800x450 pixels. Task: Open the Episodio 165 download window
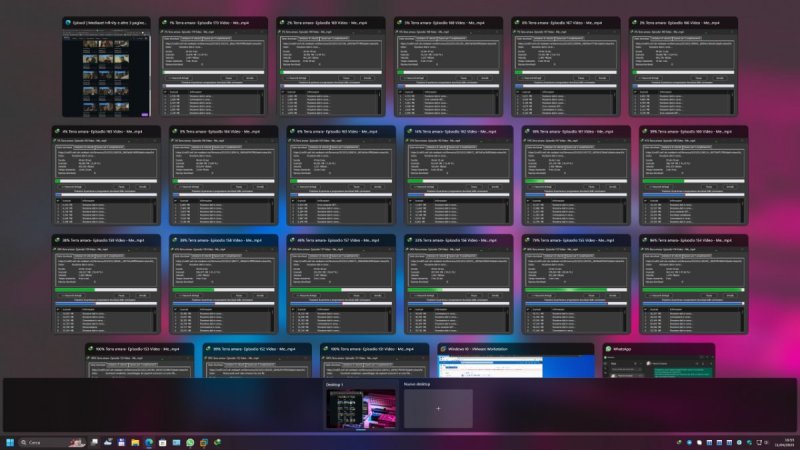[x=106, y=176]
